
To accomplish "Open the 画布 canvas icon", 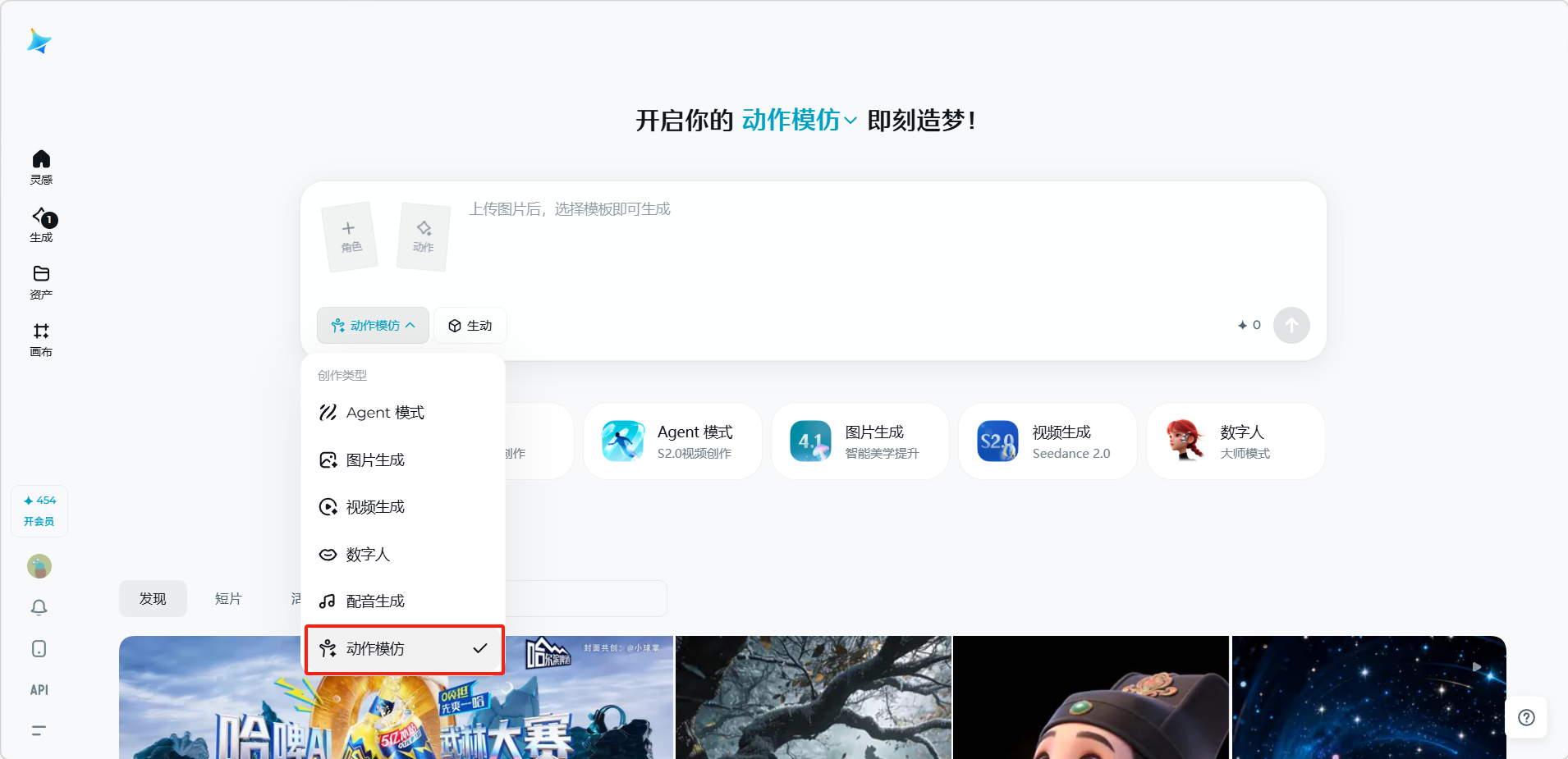I will point(41,339).
